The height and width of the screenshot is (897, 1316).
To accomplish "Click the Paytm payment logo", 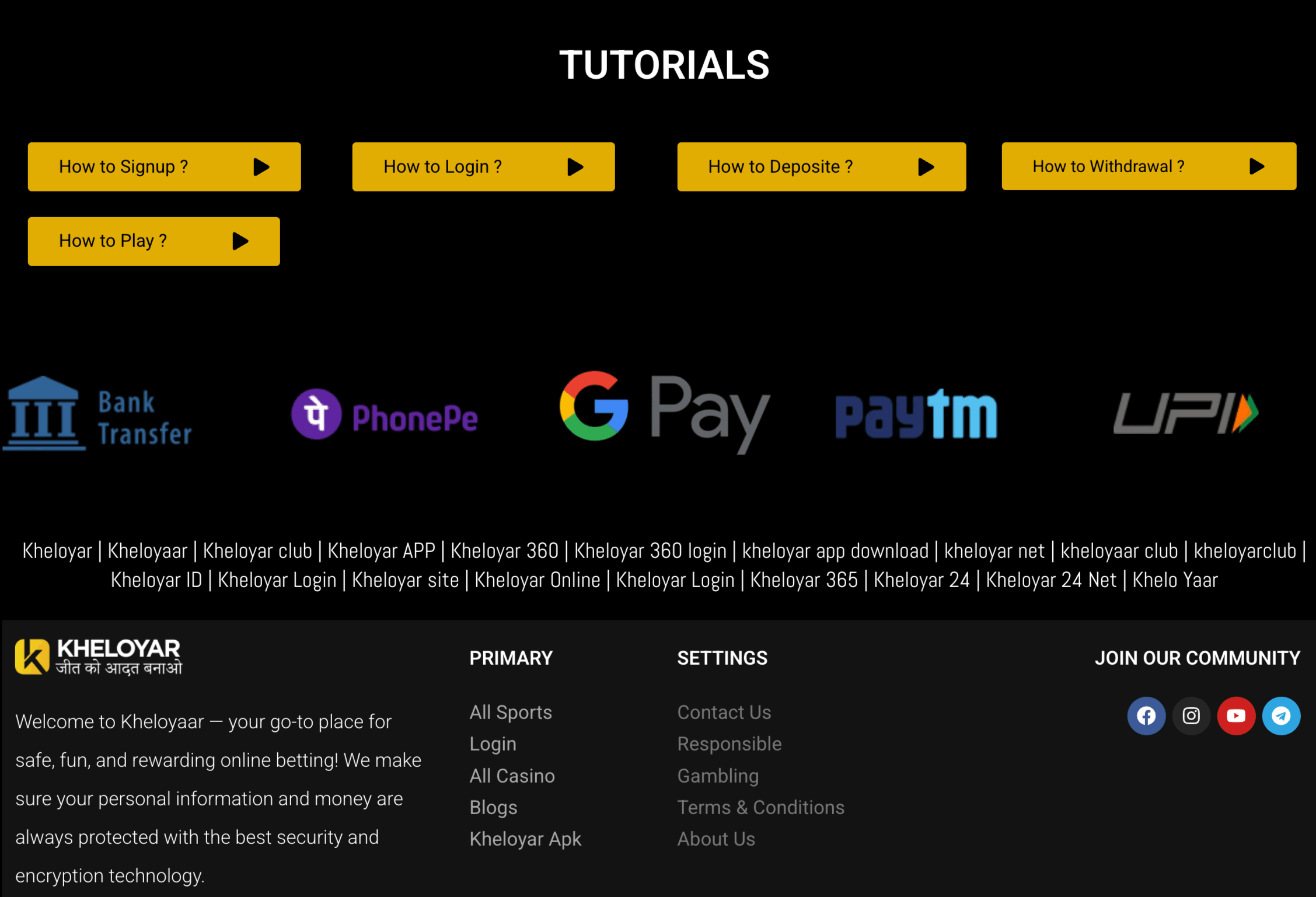I will pyautogui.click(x=916, y=414).
